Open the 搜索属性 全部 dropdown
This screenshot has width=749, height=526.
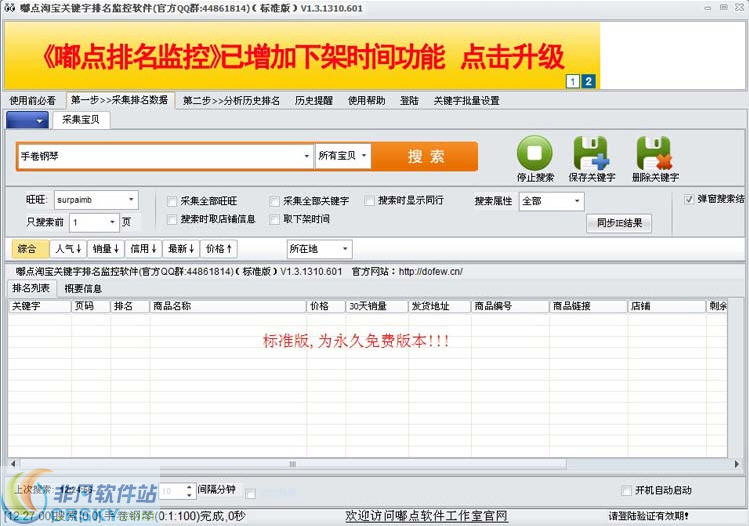(551, 201)
